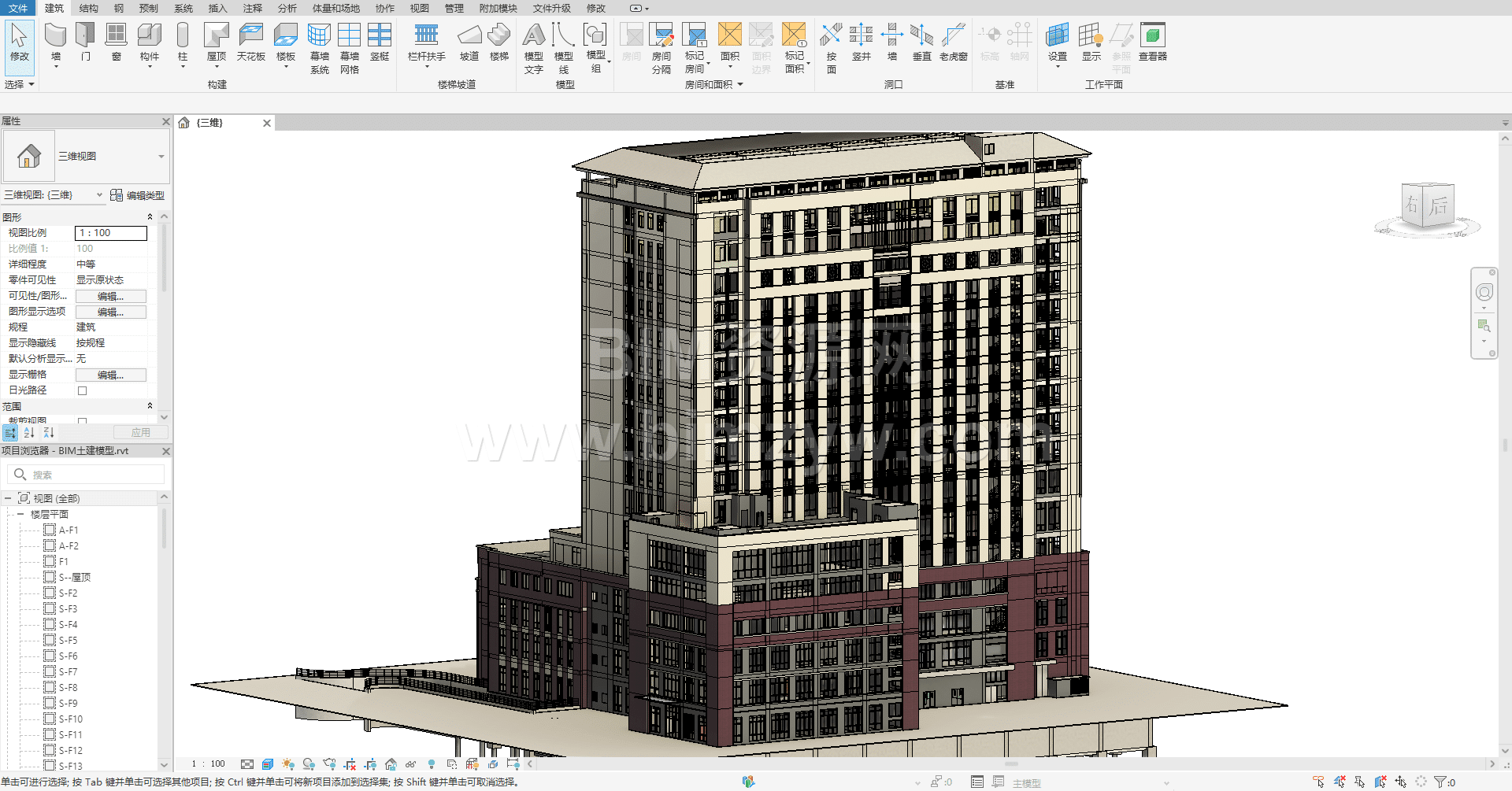Click 编辑类型 button
The height and width of the screenshot is (791, 1512).
[x=138, y=195]
